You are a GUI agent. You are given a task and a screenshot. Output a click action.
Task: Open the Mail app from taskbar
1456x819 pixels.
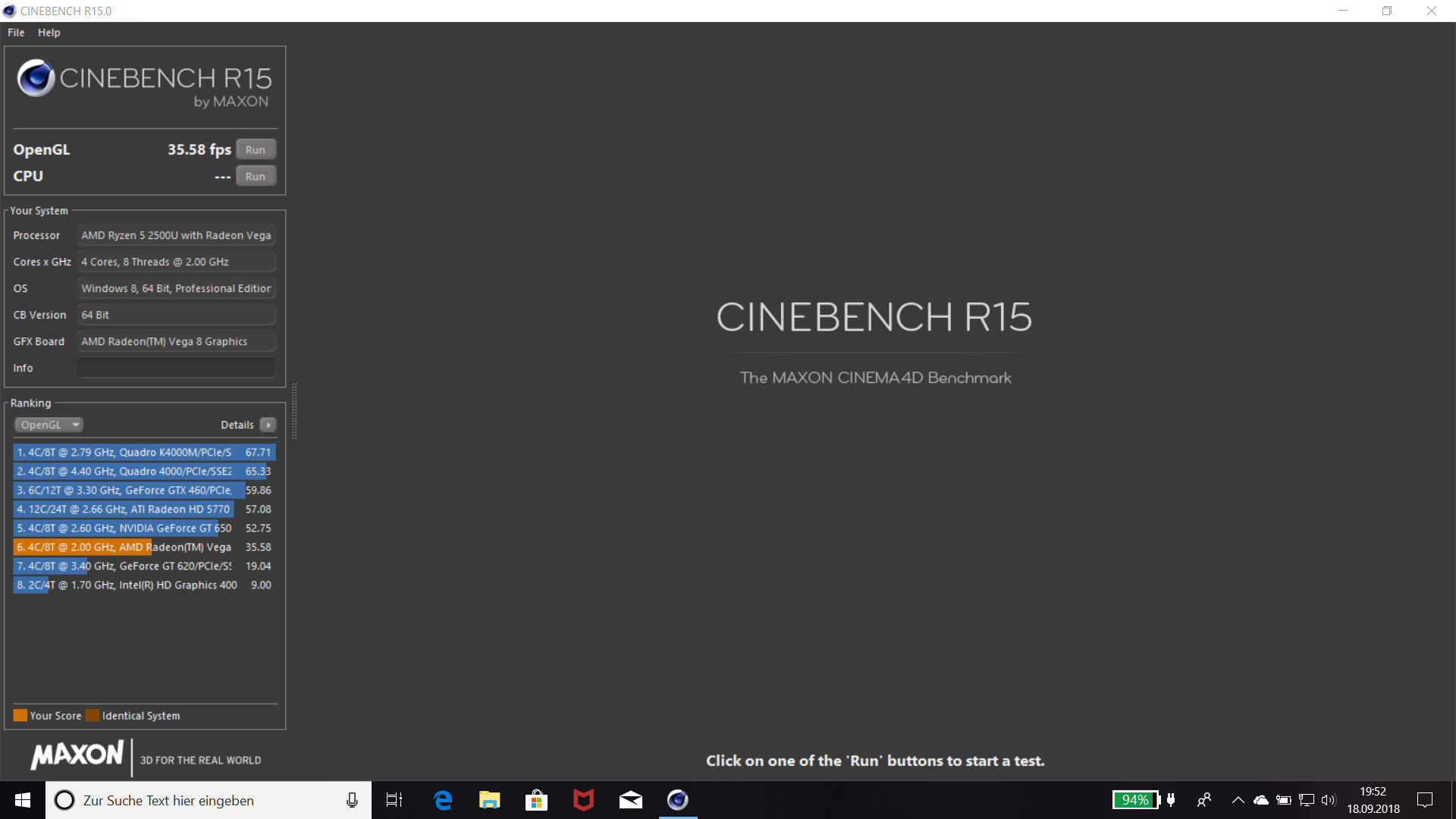[630, 800]
